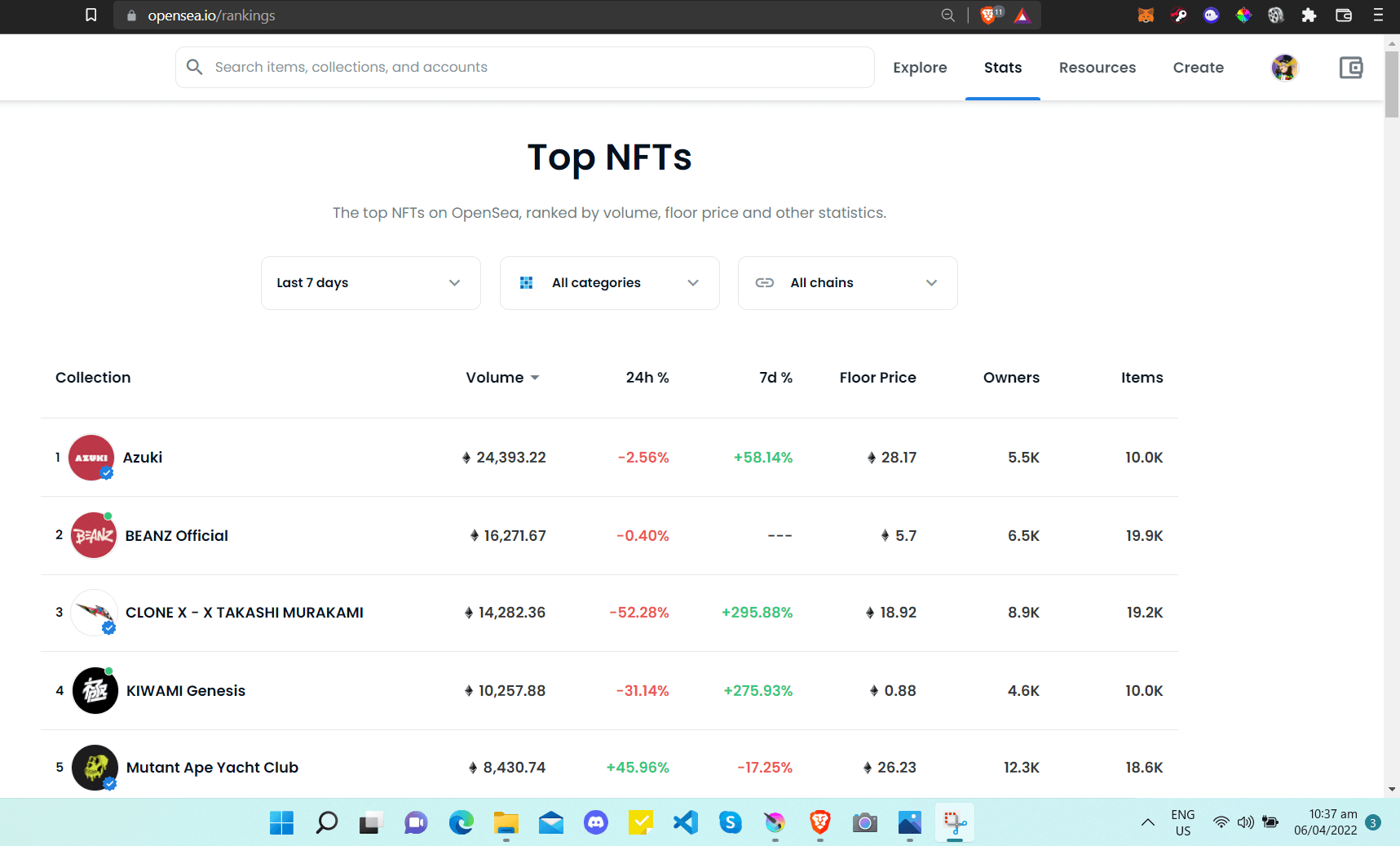Select CLONE X 7d change +295.88%
Image resolution: width=1400 pixels, height=846 pixels.
757,613
